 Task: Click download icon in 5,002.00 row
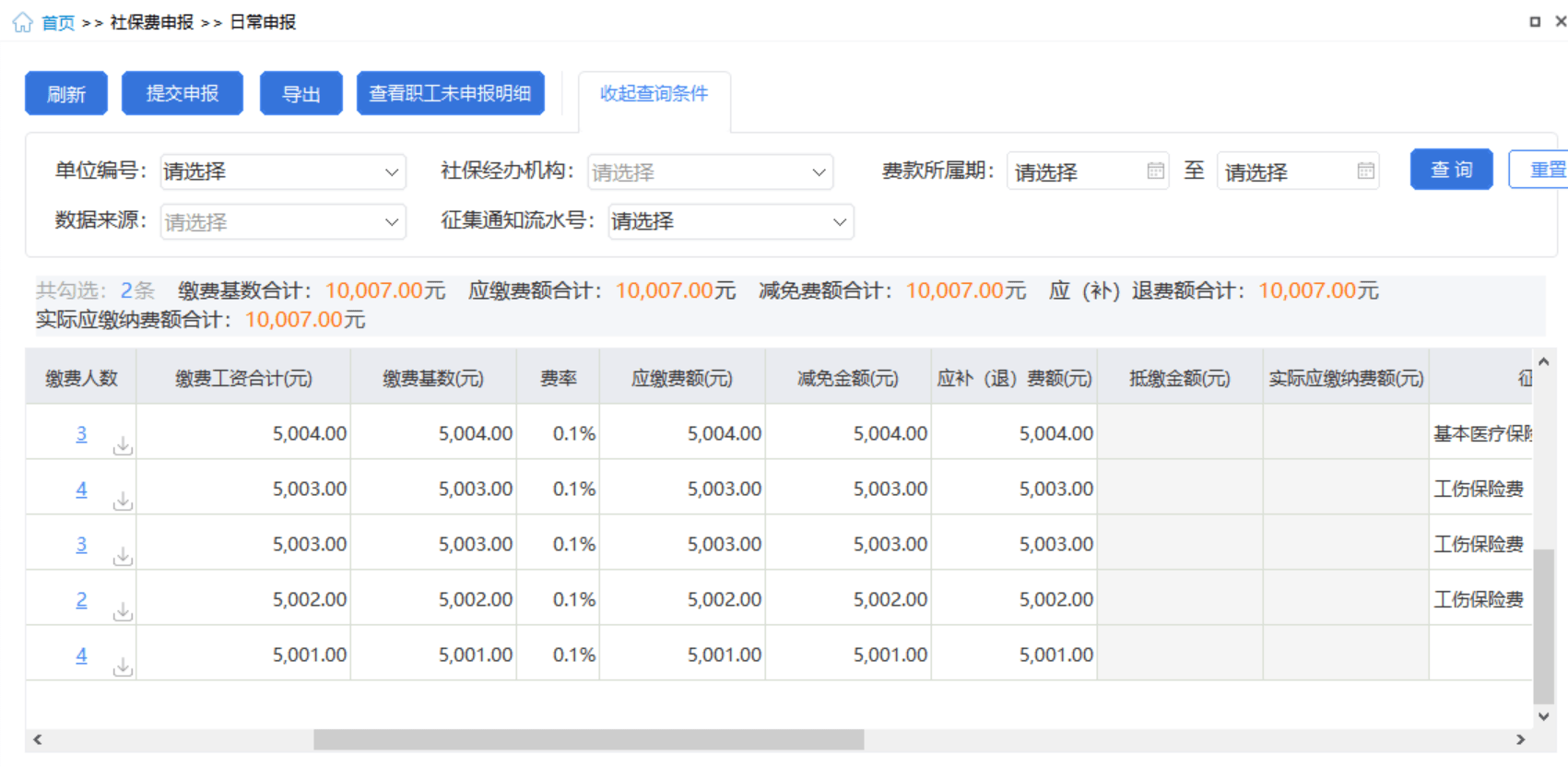click(x=123, y=612)
